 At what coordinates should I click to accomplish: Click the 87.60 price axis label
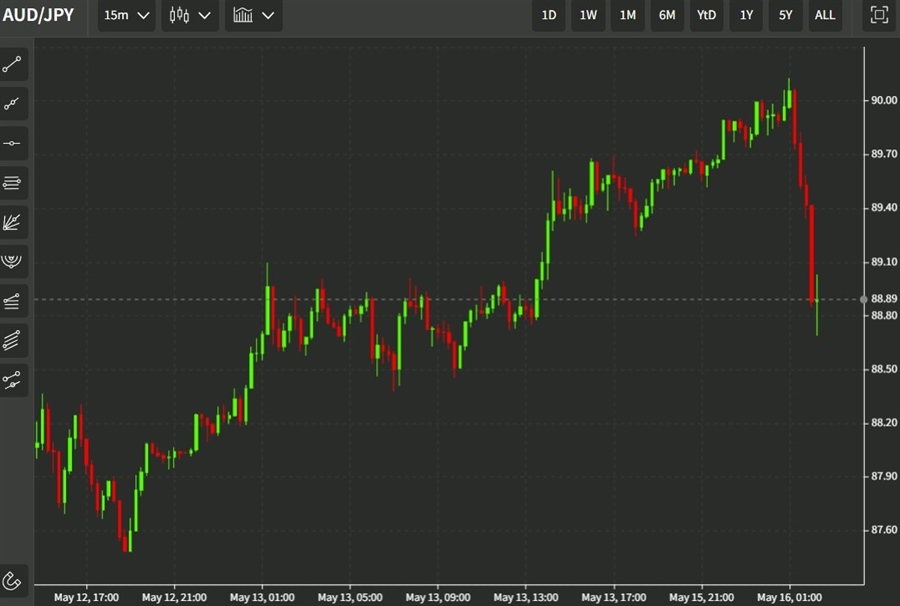(x=884, y=530)
